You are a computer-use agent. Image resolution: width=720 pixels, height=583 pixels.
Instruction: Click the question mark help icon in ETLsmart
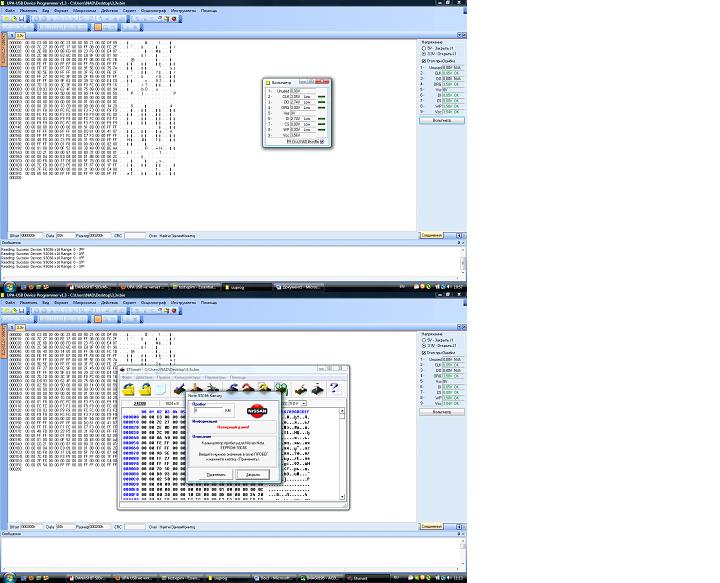[334, 389]
